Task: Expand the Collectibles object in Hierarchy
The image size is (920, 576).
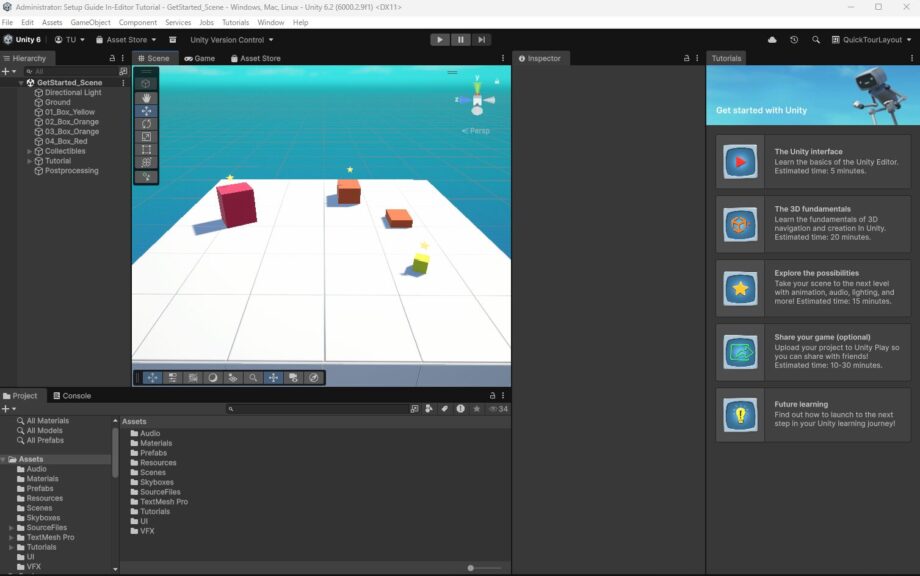Action: click(30, 151)
